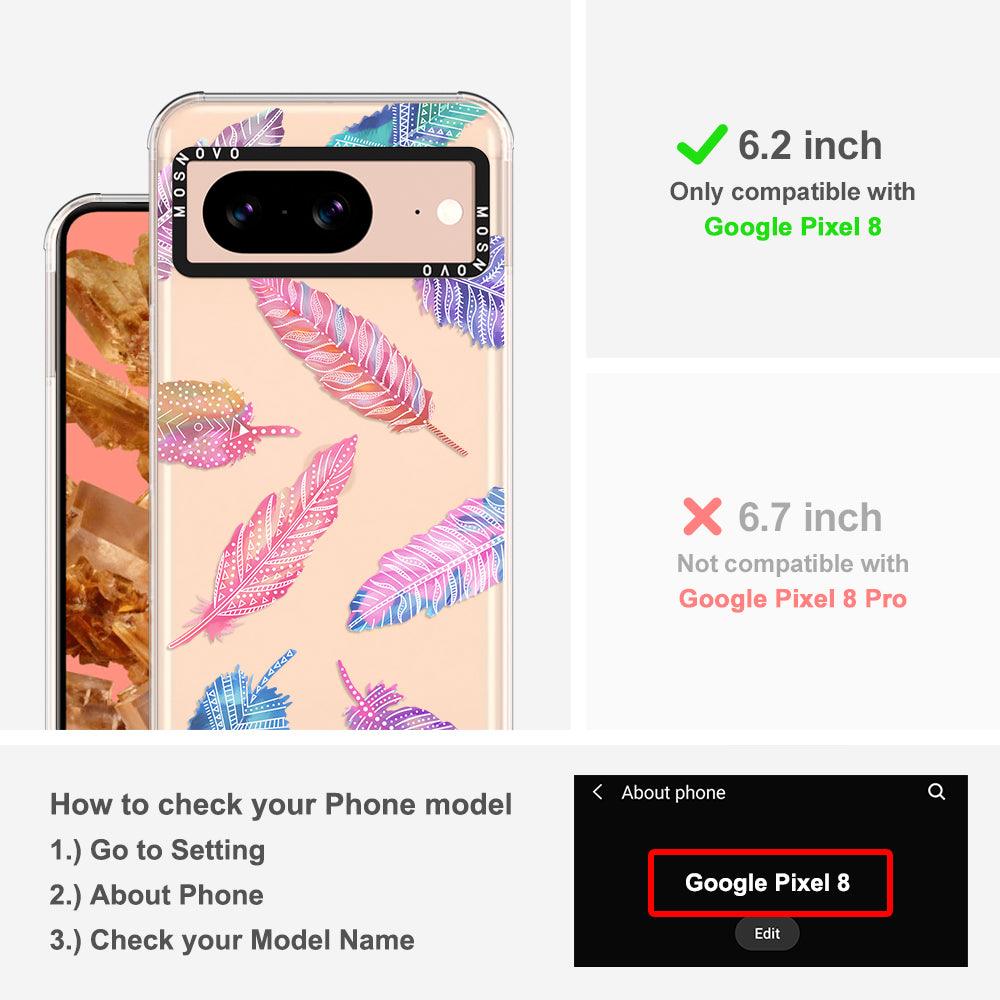Tap the search magnifier icon
This screenshot has width=1000, height=1000.
pos(936,792)
